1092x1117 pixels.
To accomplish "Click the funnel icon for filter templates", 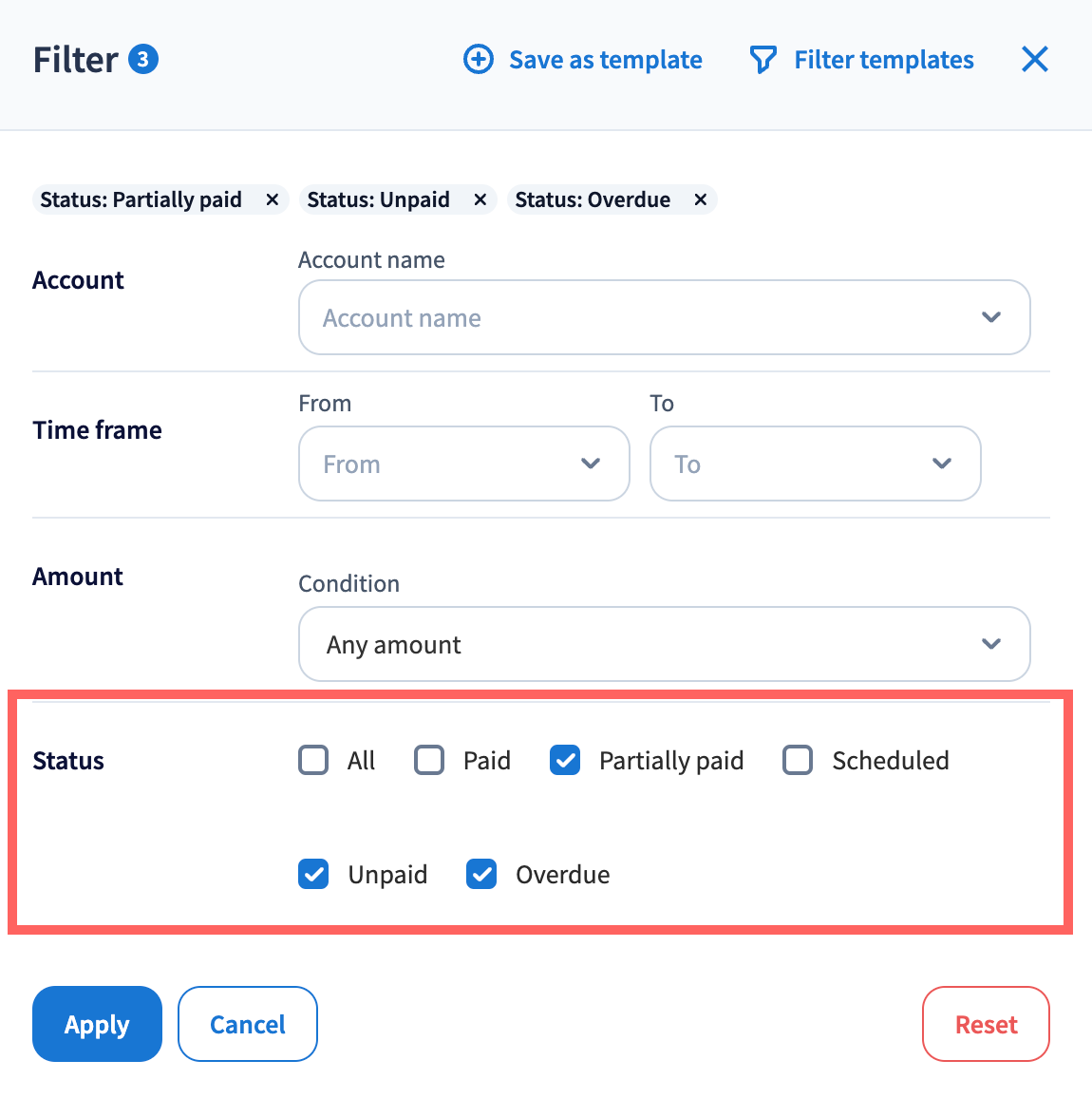I will 763,60.
